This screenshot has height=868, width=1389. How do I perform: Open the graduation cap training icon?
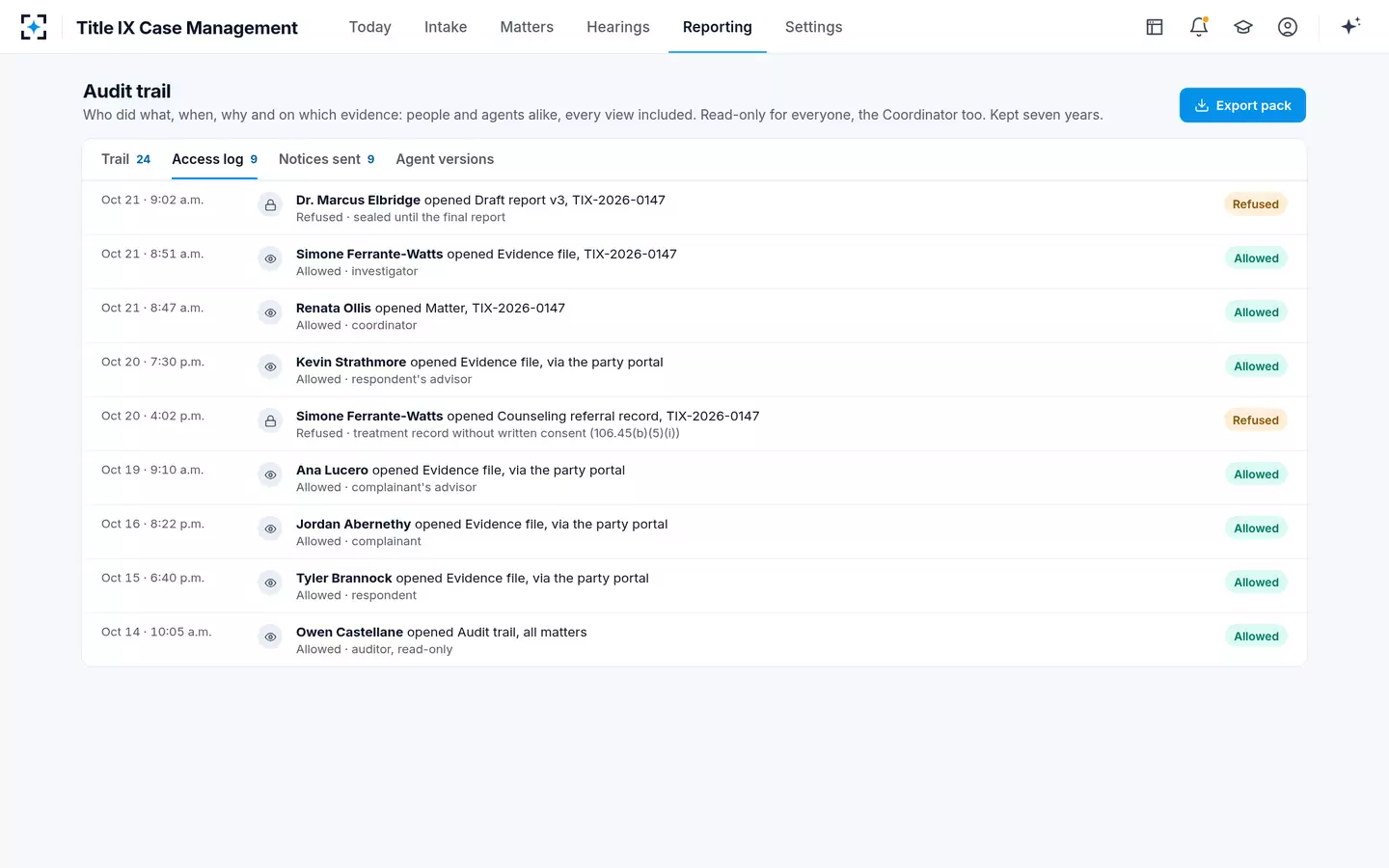click(1243, 27)
